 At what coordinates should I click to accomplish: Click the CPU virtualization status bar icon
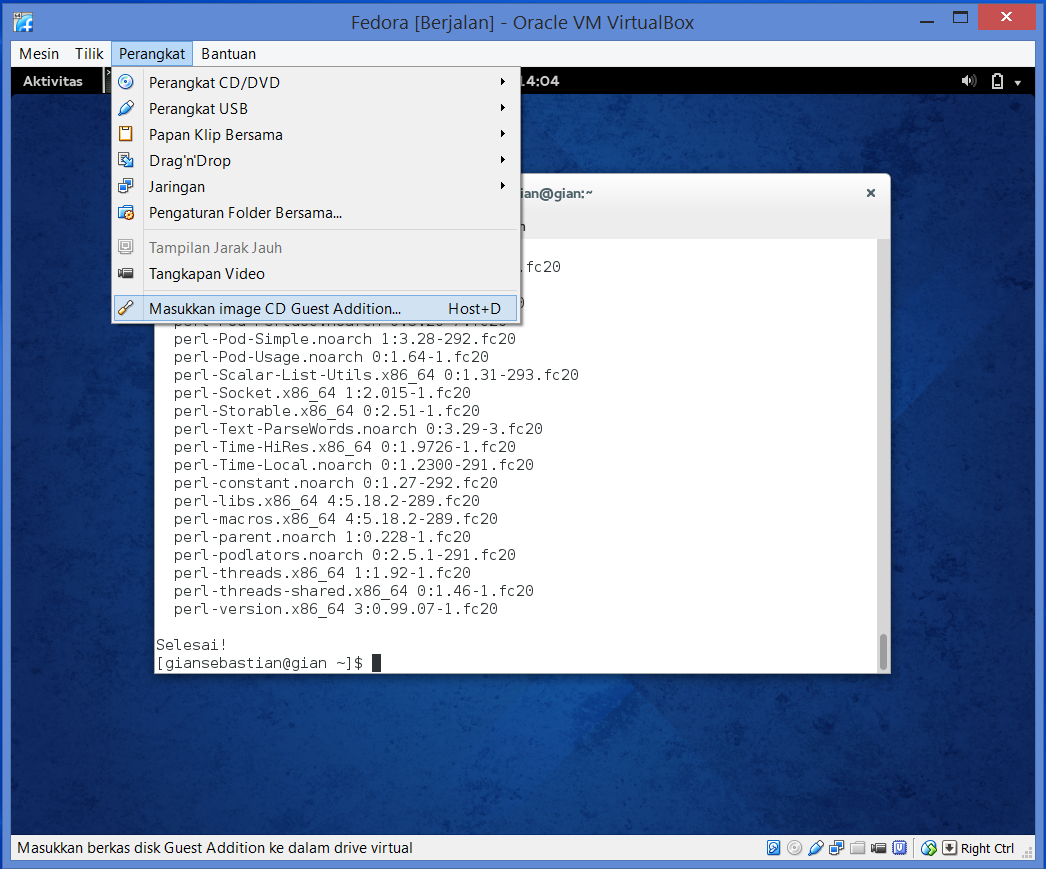click(x=900, y=848)
